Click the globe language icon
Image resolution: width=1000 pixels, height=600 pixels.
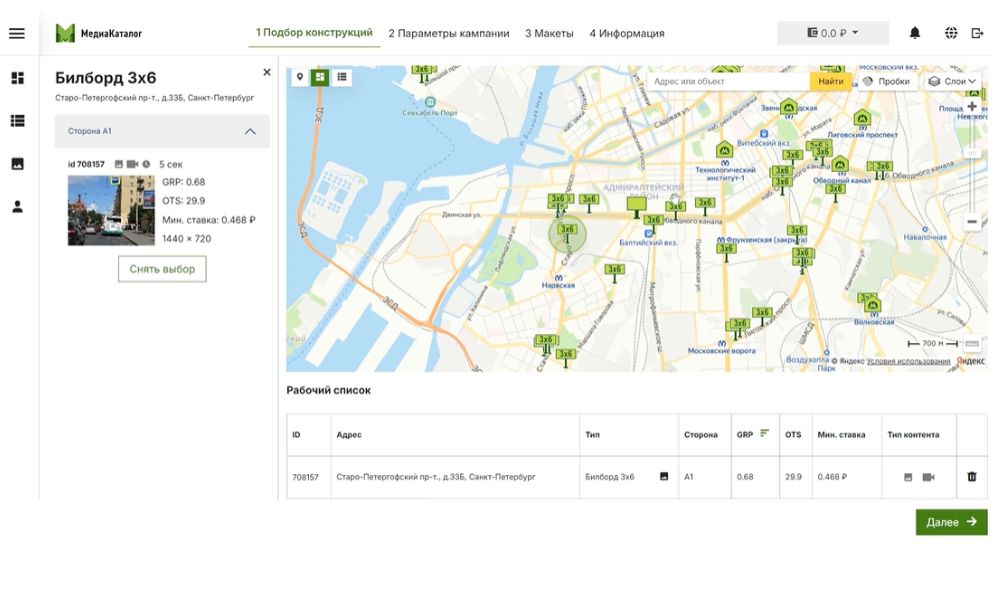(951, 33)
